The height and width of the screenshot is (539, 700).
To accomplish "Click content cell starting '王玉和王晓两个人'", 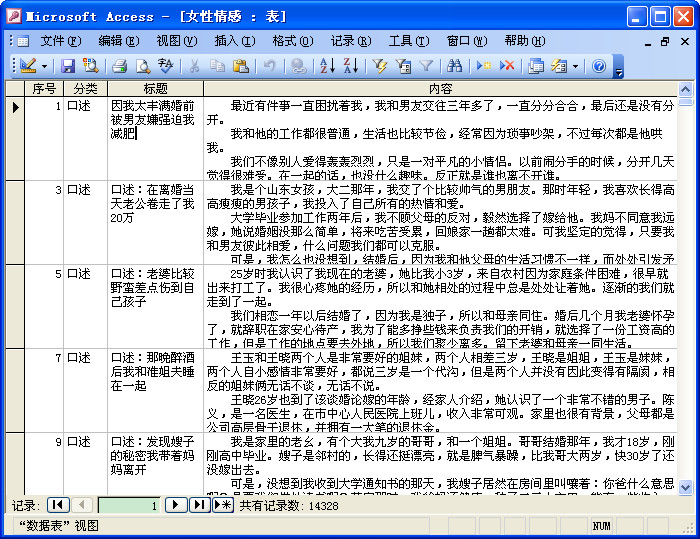I will tap(441, 390).
